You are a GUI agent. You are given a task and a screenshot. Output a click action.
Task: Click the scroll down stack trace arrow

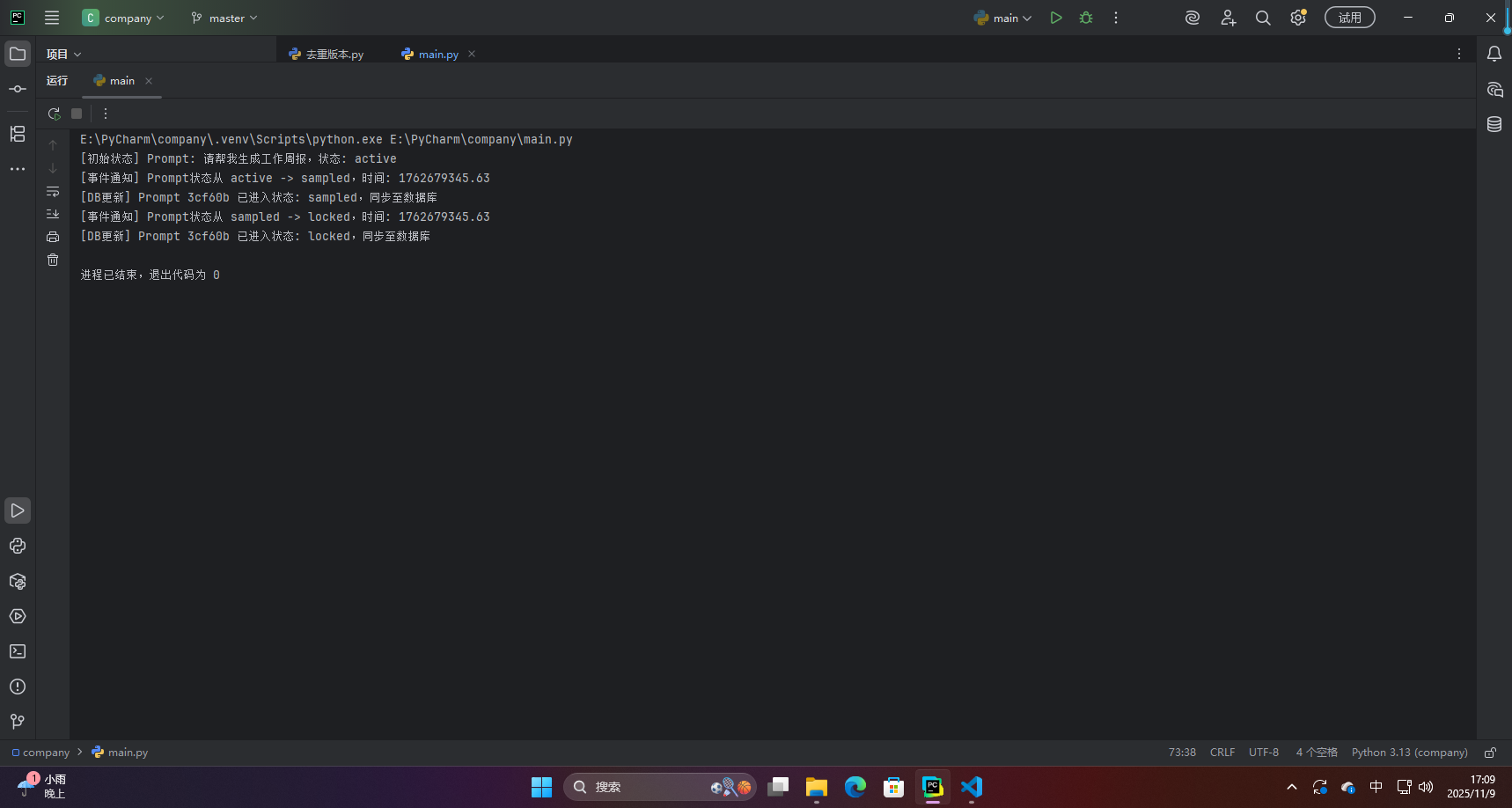53,168
